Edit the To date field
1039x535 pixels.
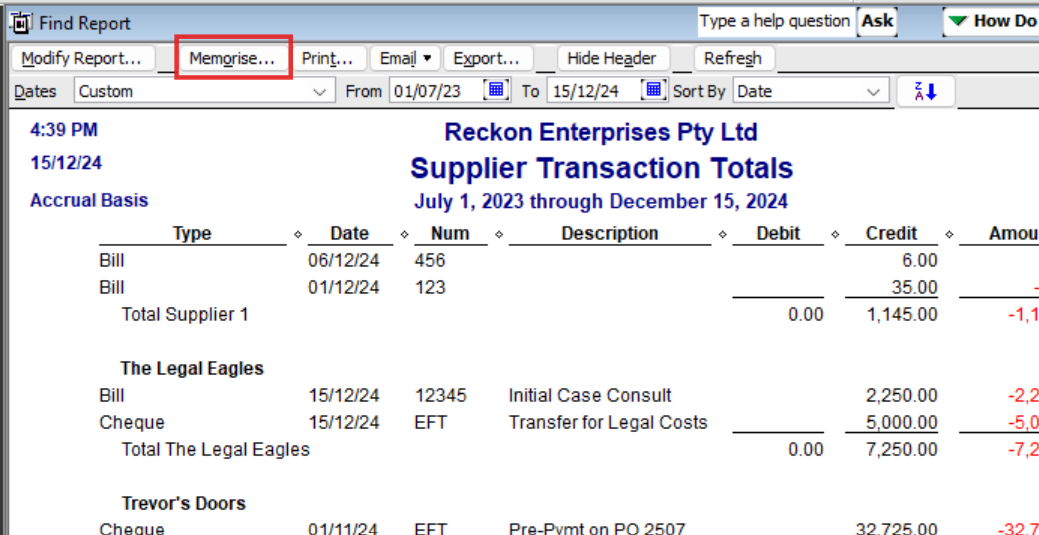[593, 91]
